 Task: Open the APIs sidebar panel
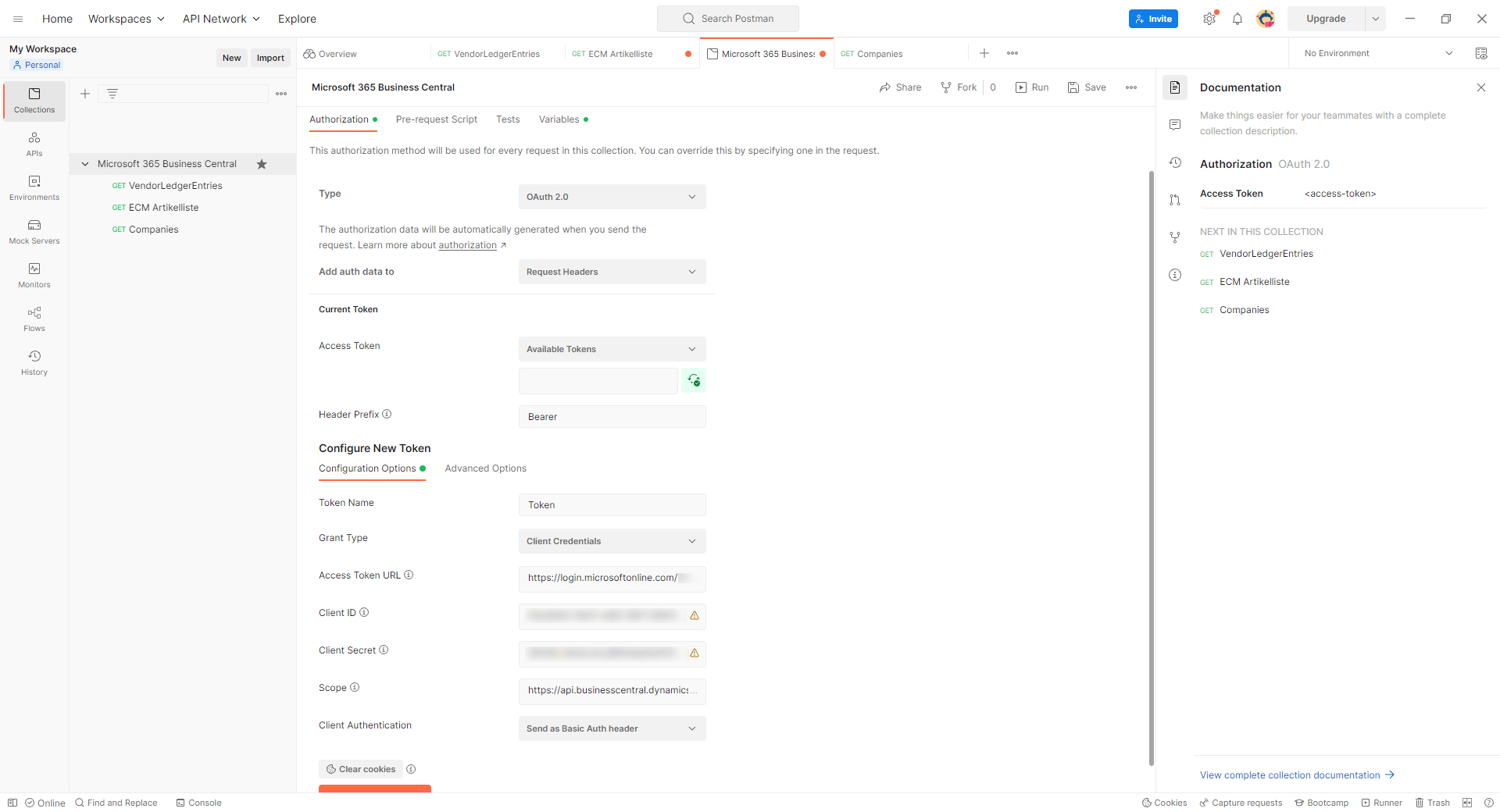(x=34, y=144)
